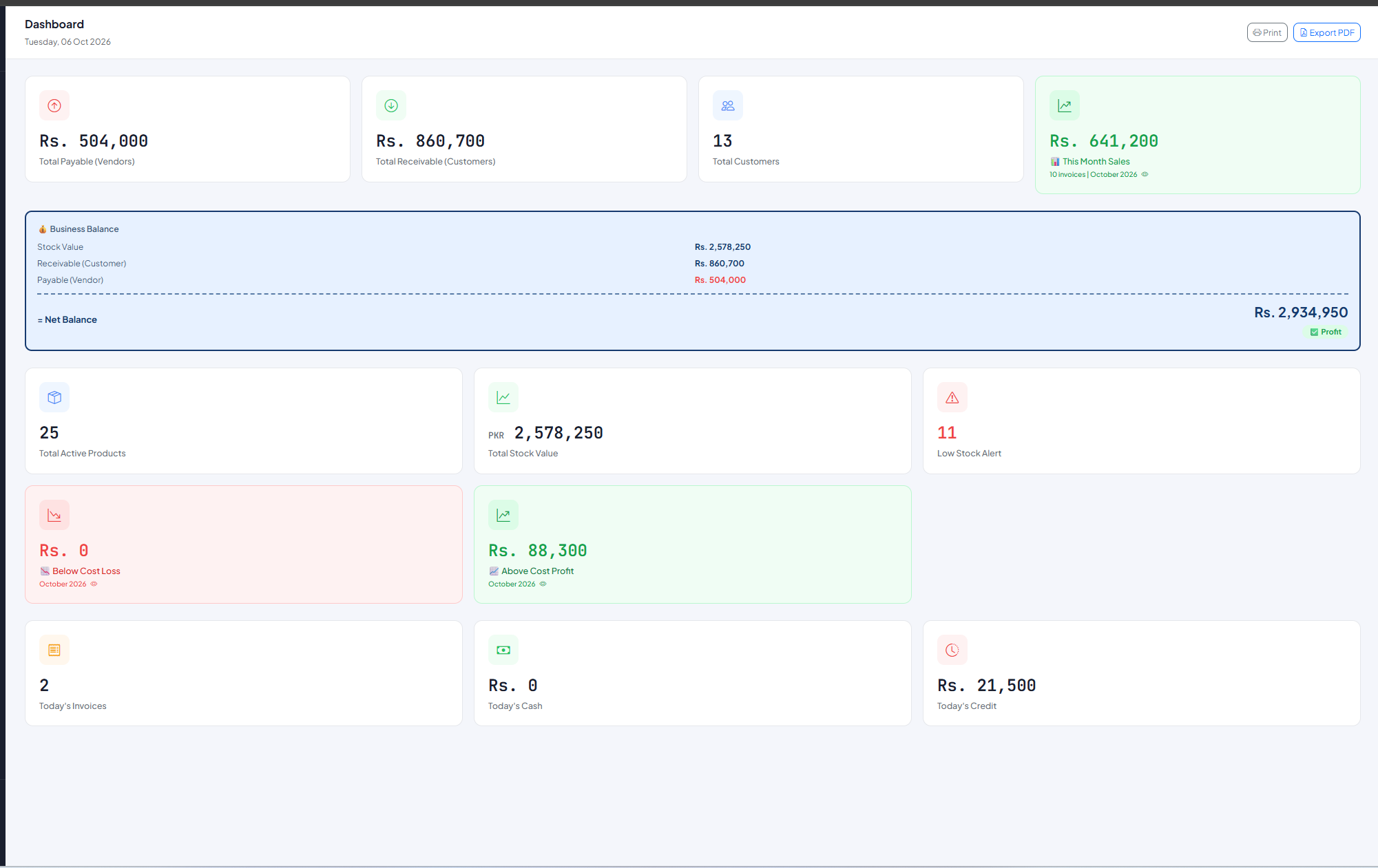Image resolution: width=1378 pixels, height=868 pixels.
Task: Select the Net Balance Rs. 2,934,950 value
Action: 1301,313
